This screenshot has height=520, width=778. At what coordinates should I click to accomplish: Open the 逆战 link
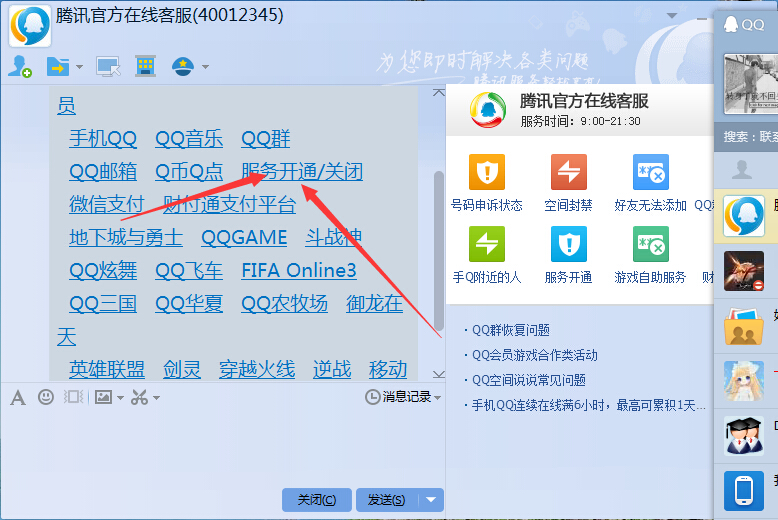332,370
